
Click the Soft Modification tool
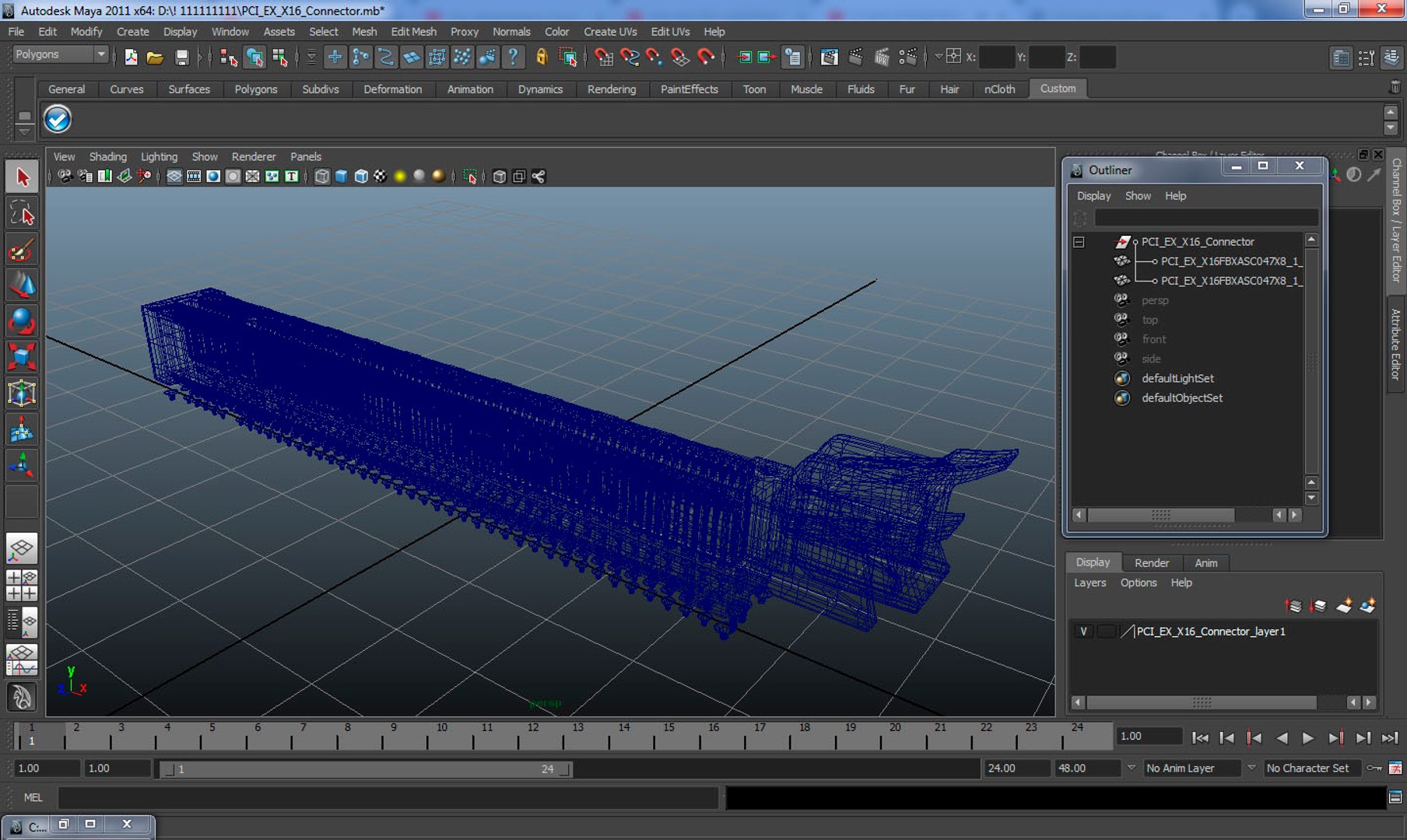tap(22, 429)
